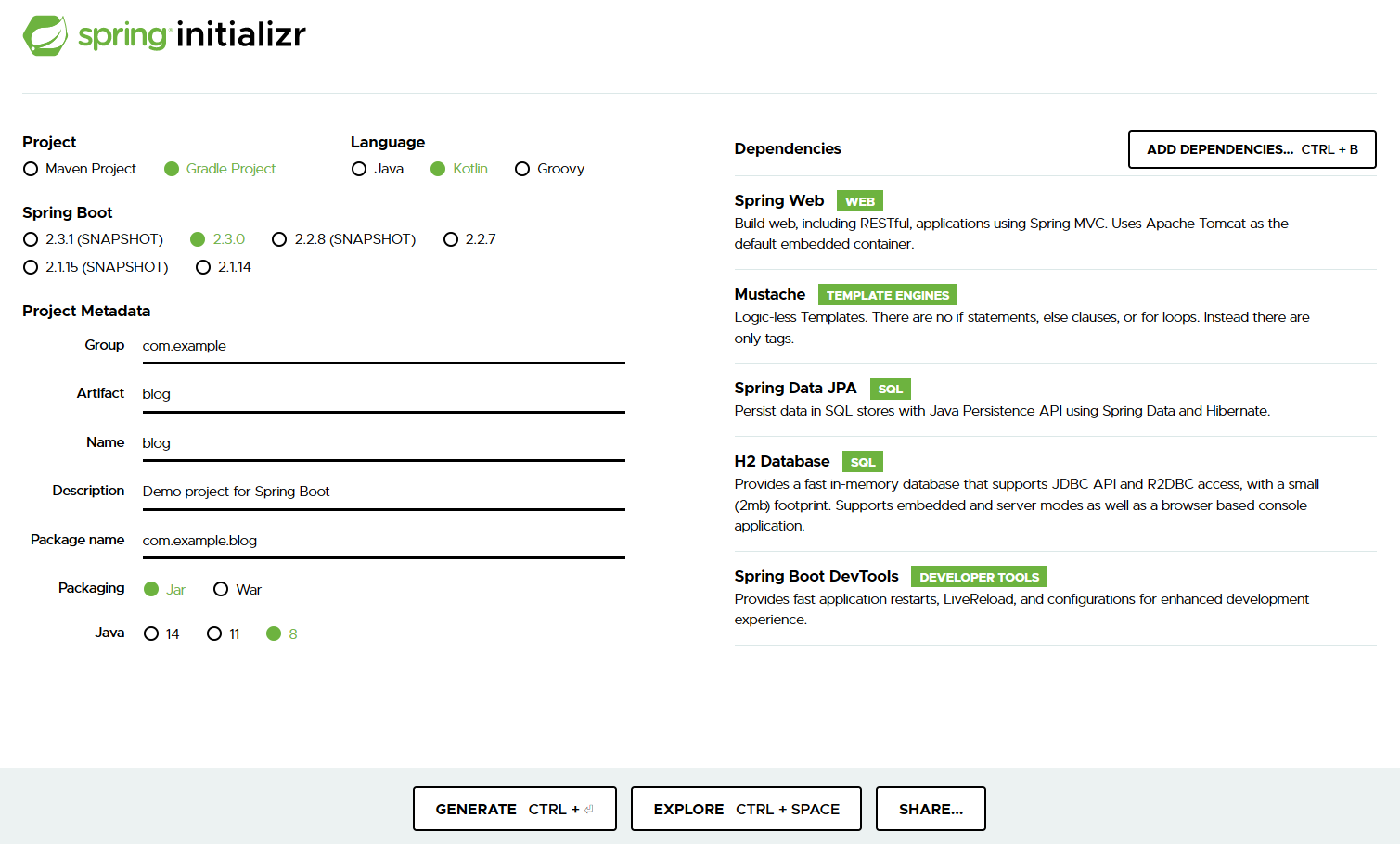Image resolution: width=1400 pixels, height=844 pixels.
Task: Open the Add Dependencies dialog
Action: pos(1252,149)
